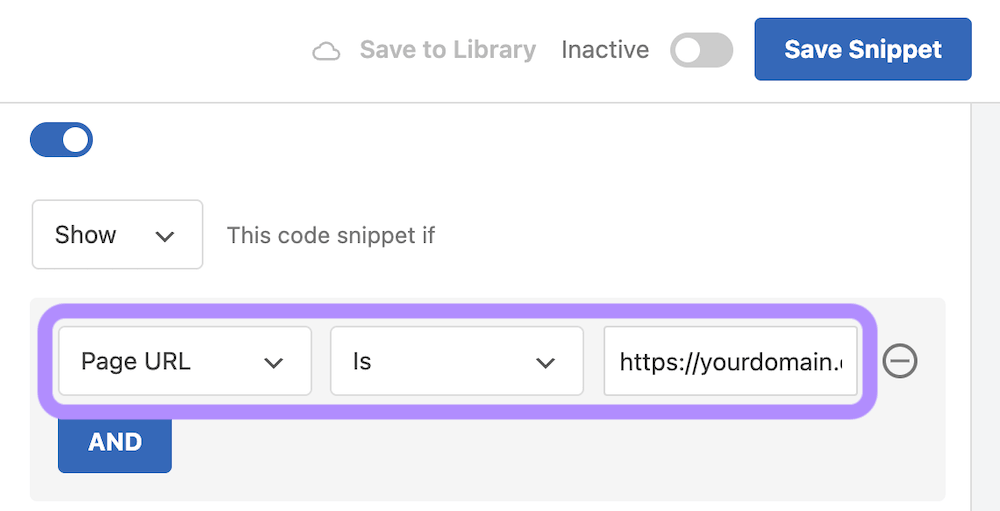Click the chevron arrow in the Show selector
Image resolution: width=1000 pixels, height=511 pixels.
click(166, 236)
